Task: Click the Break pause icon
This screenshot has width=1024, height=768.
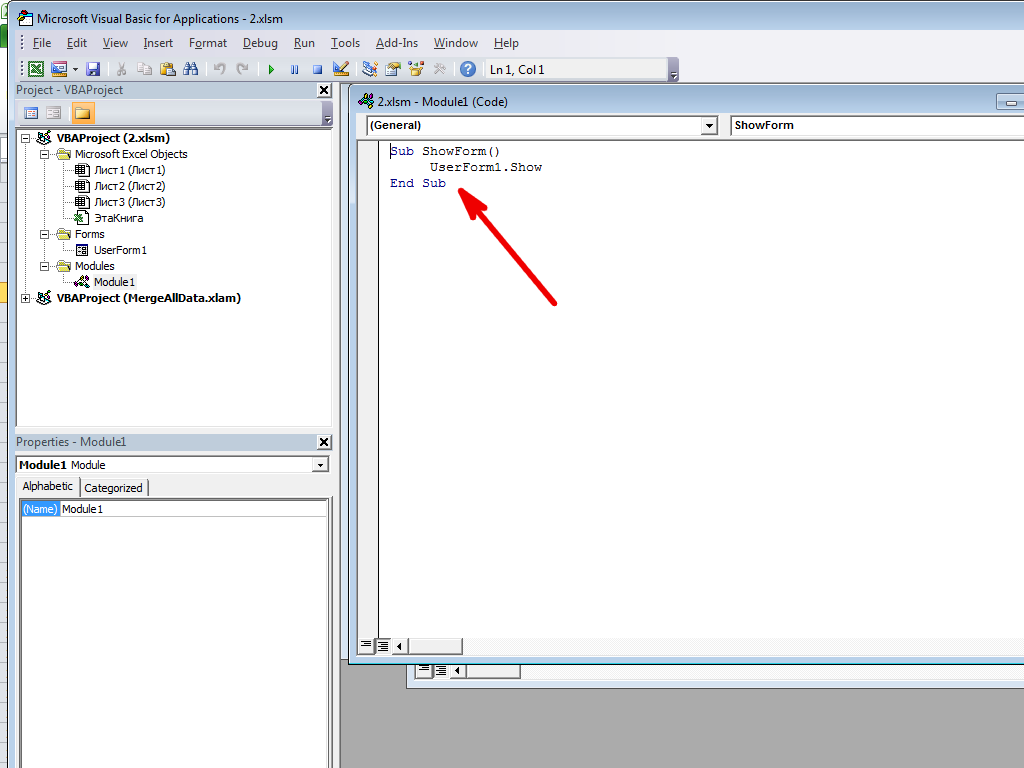Action: tap(295, 69)
